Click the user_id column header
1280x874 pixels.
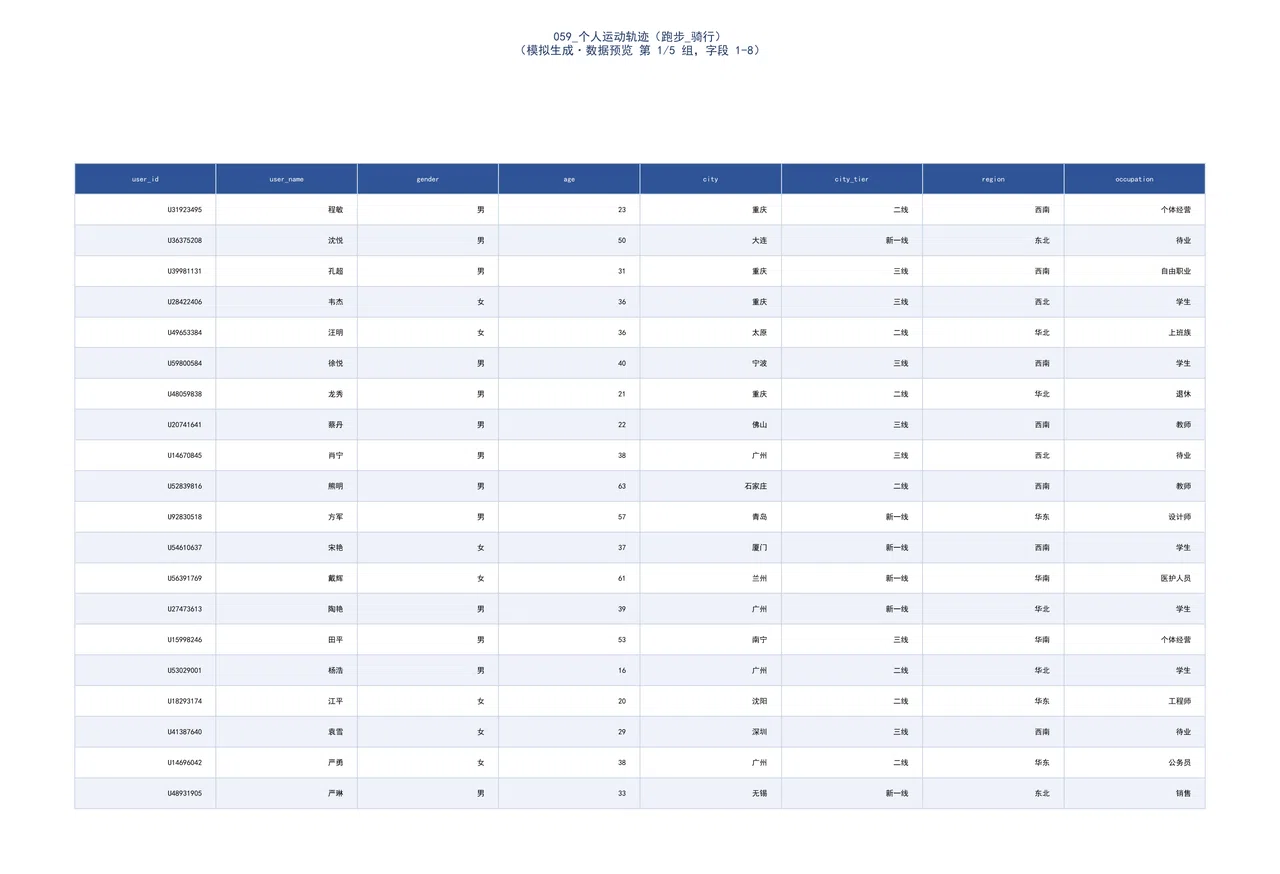tap(145, 179)
